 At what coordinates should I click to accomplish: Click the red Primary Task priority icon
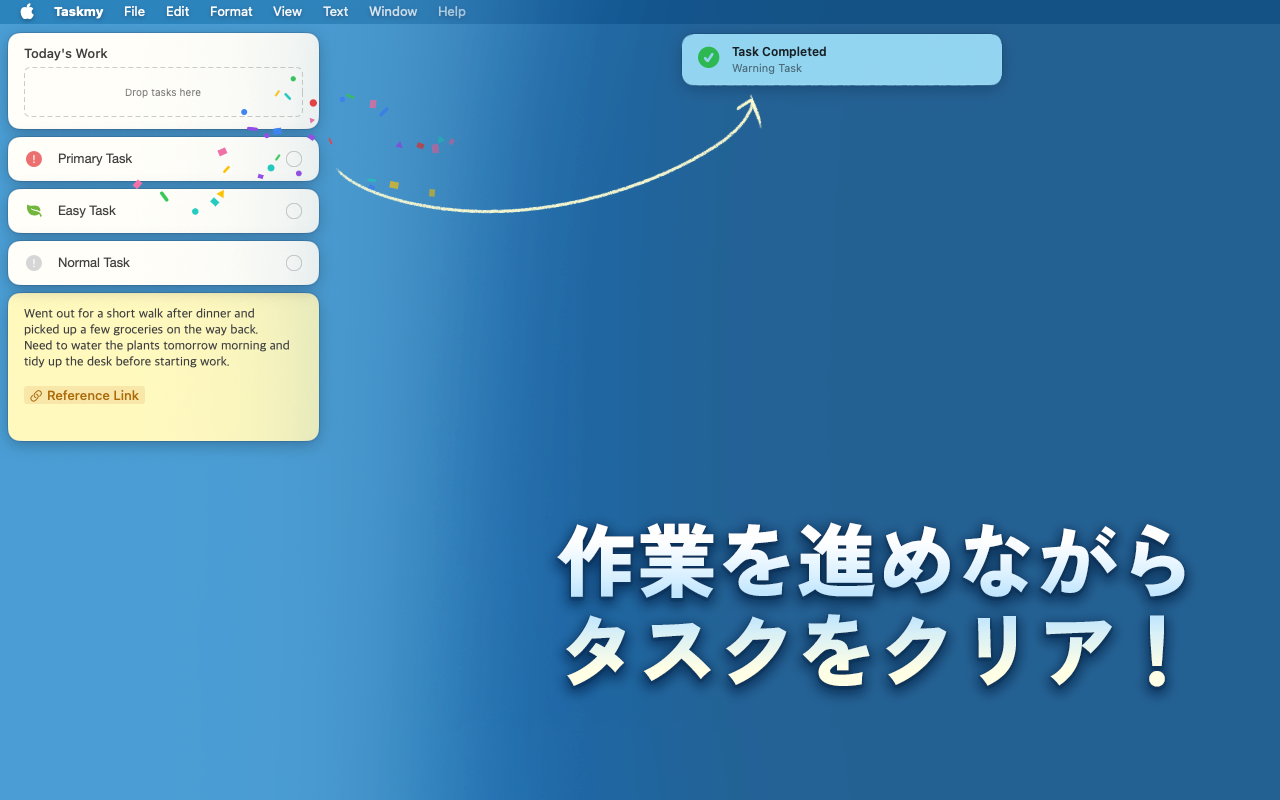click(x=34, y=159)
